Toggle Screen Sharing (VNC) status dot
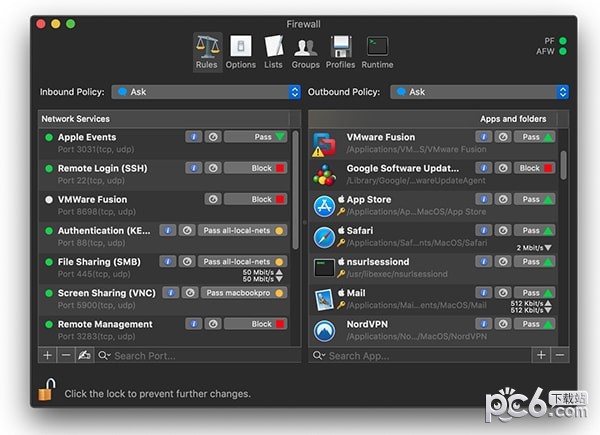Screen dimensions: 600x435 click(x=49, y=293)
